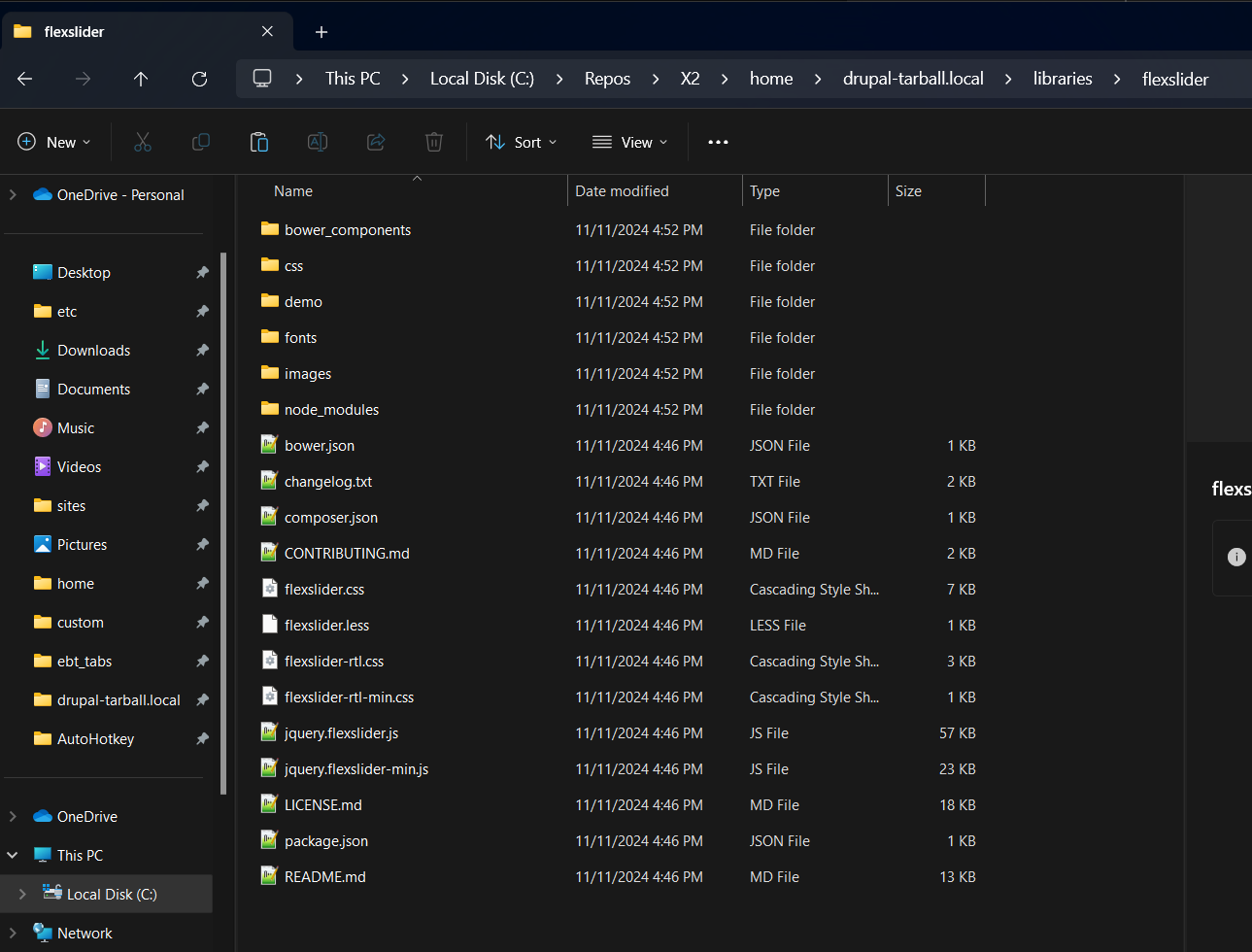Open the Sort dropdown menu
The height and width of the screenshot is (952, 1252).
pos(522,142)
